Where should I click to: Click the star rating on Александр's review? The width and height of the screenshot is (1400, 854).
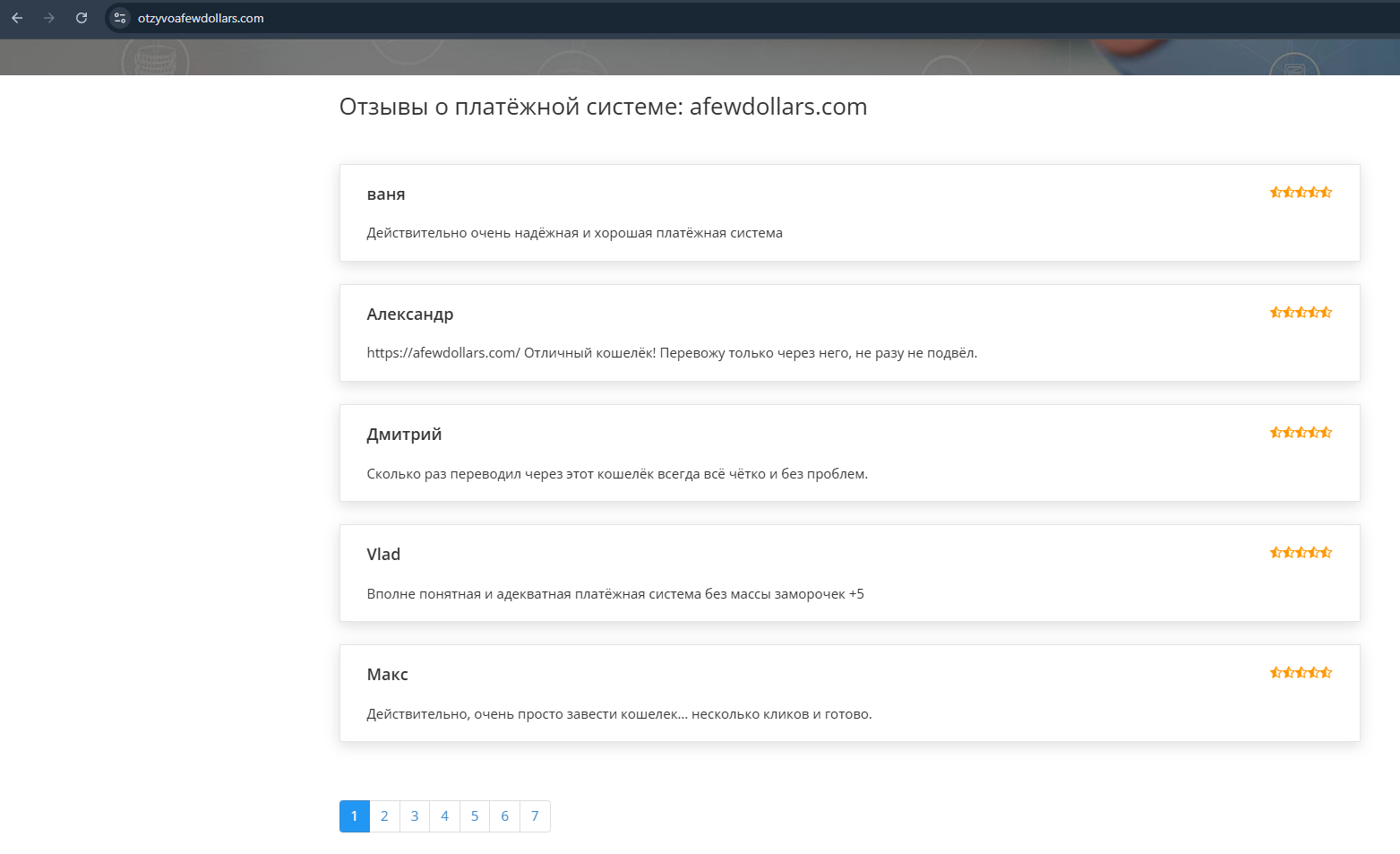point(1301,312)
